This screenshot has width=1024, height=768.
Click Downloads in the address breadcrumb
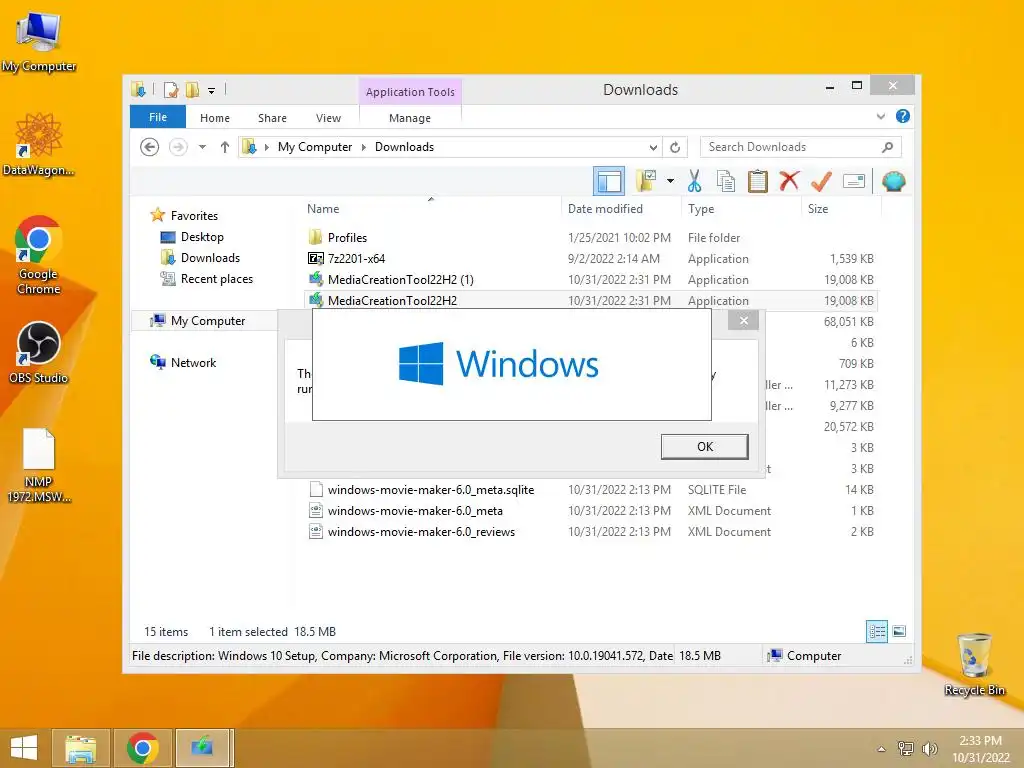tap(404, 147)
